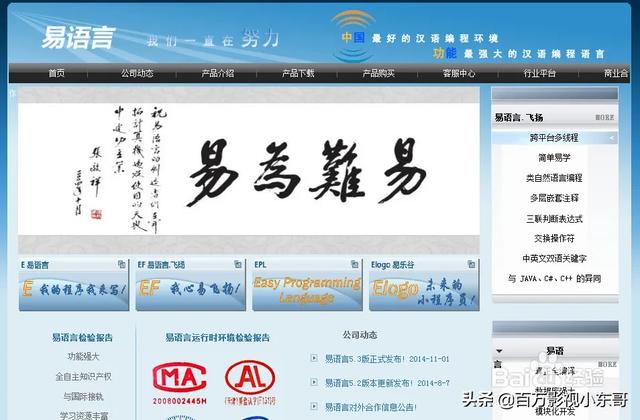Click the small icon beside E 易语言 header
This screenshot has width=640, height=420.
[x=122, y=265]
